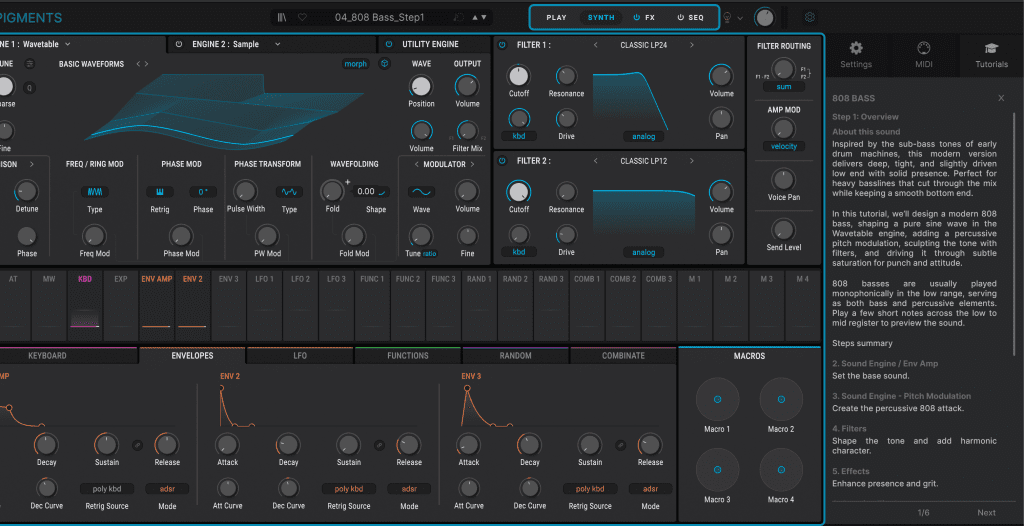Switch to the LFO tab
This screenshot has width=1024, height=526.
coord(300,356)
